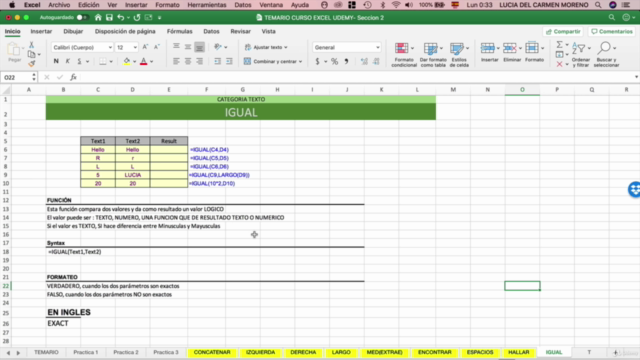The width and height of the screenshot is (640, 360).
Task: Open the Datos menu in the menu bar
Action: coord(243,5)
